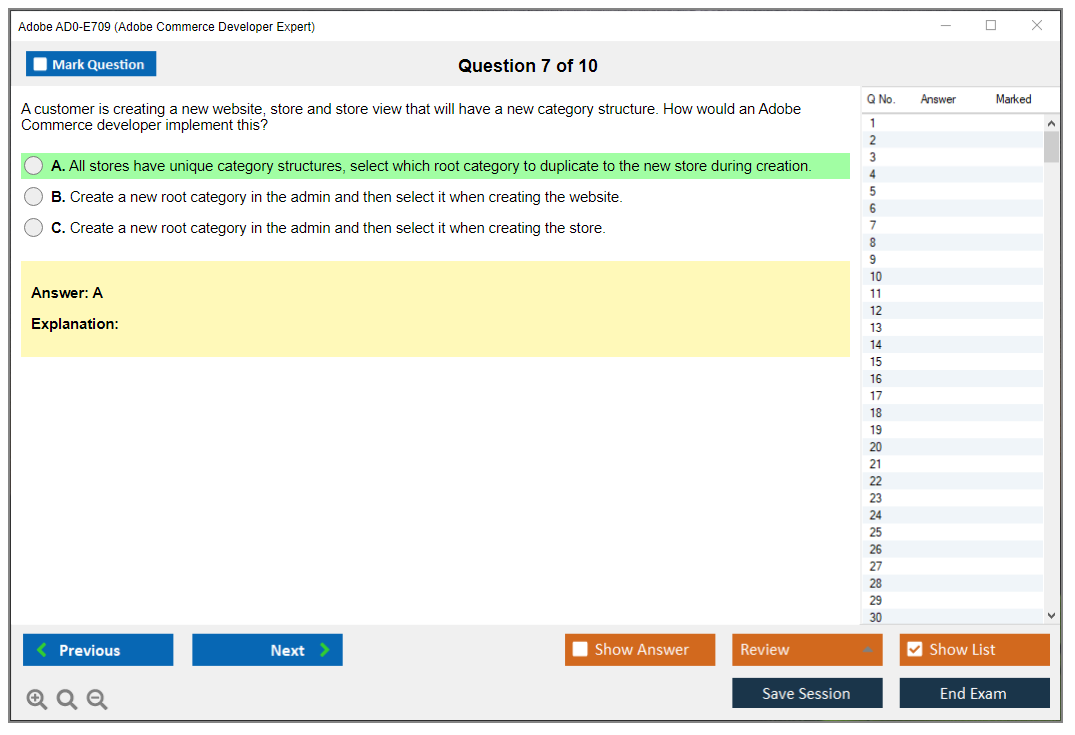
Task: Enable the Show Answer checkbox
Action: click(x=581, y=650)
